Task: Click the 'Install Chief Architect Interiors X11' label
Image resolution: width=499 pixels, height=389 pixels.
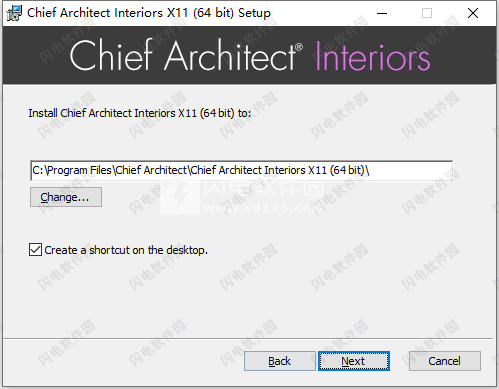Action: coord(113,113)
